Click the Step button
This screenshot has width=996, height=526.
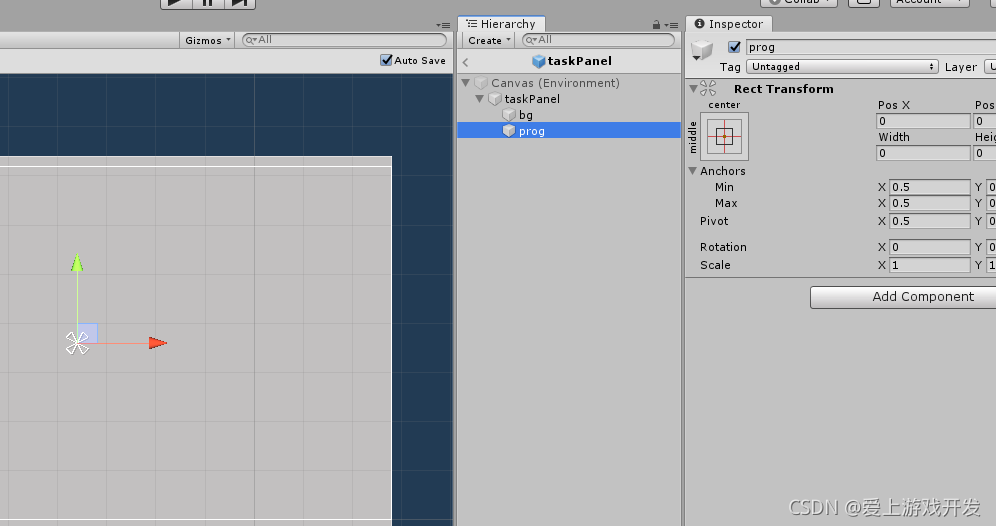tap(239, 3)
